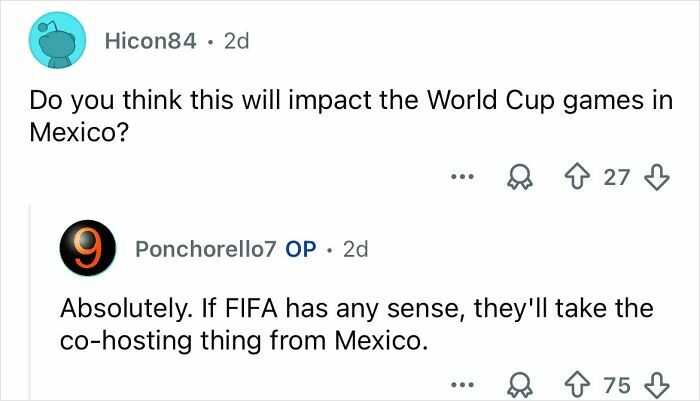Open Ponchorello7's avatar with number 9

pyautogui.click(x=89, y=250)
